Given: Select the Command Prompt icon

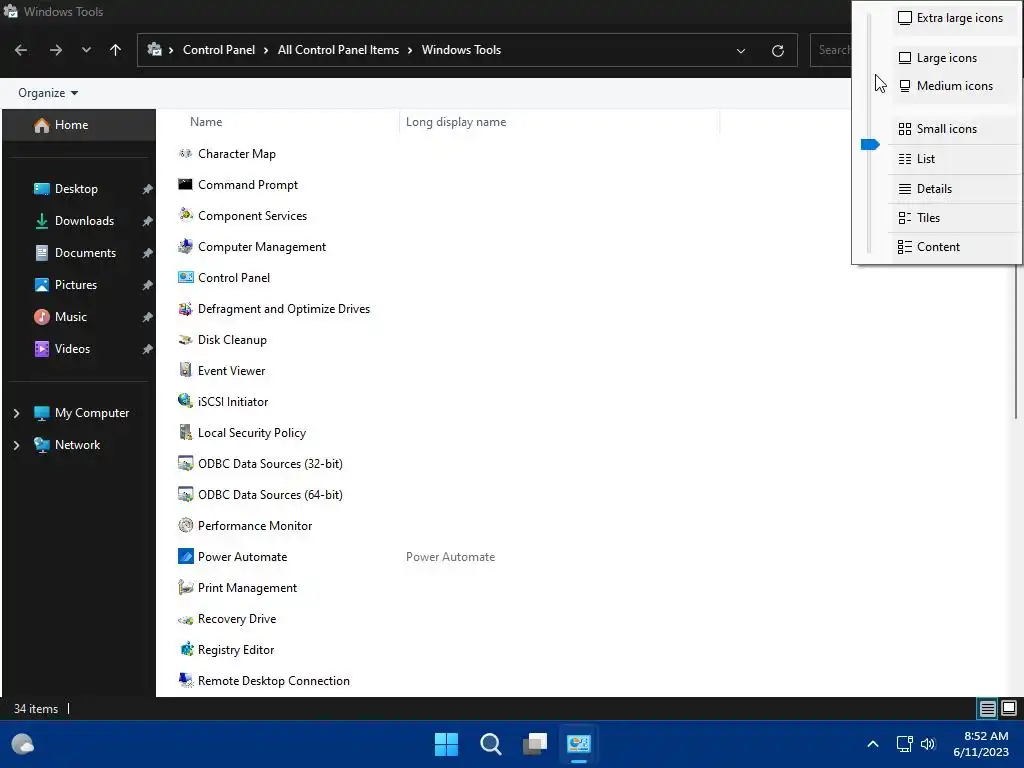Looking at the screenshot, I should pos(185,185).
